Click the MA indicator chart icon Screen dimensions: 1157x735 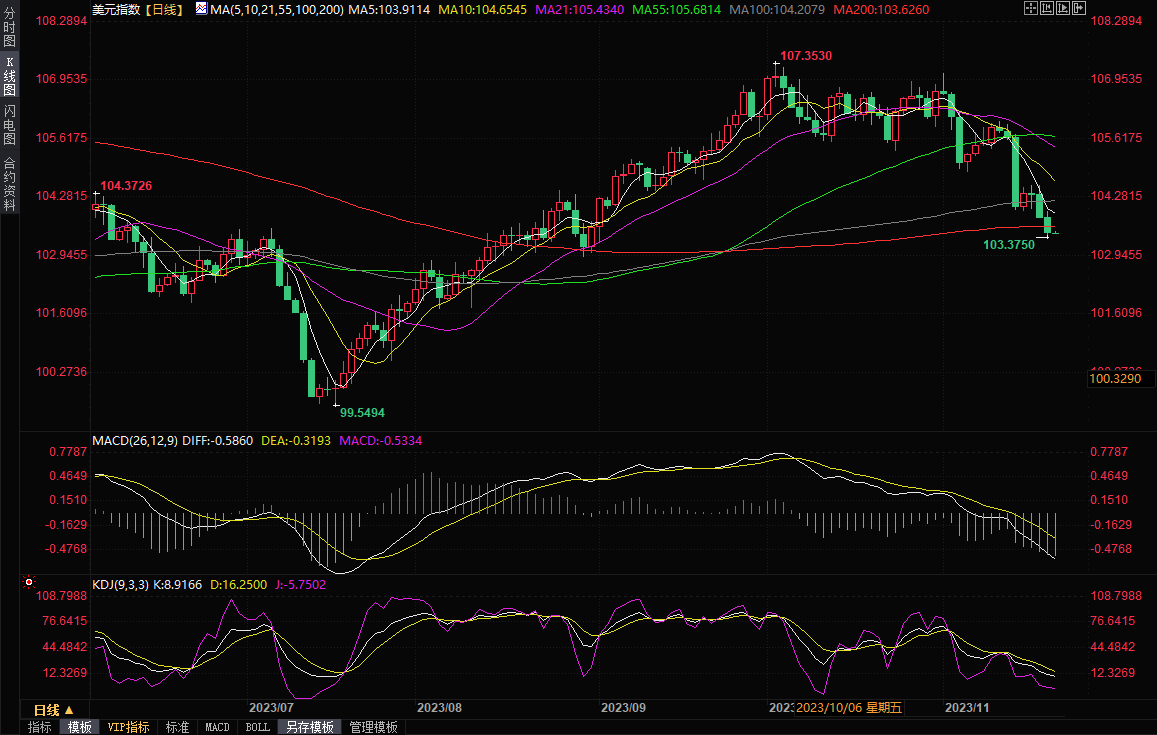click(x=201, y=8)
